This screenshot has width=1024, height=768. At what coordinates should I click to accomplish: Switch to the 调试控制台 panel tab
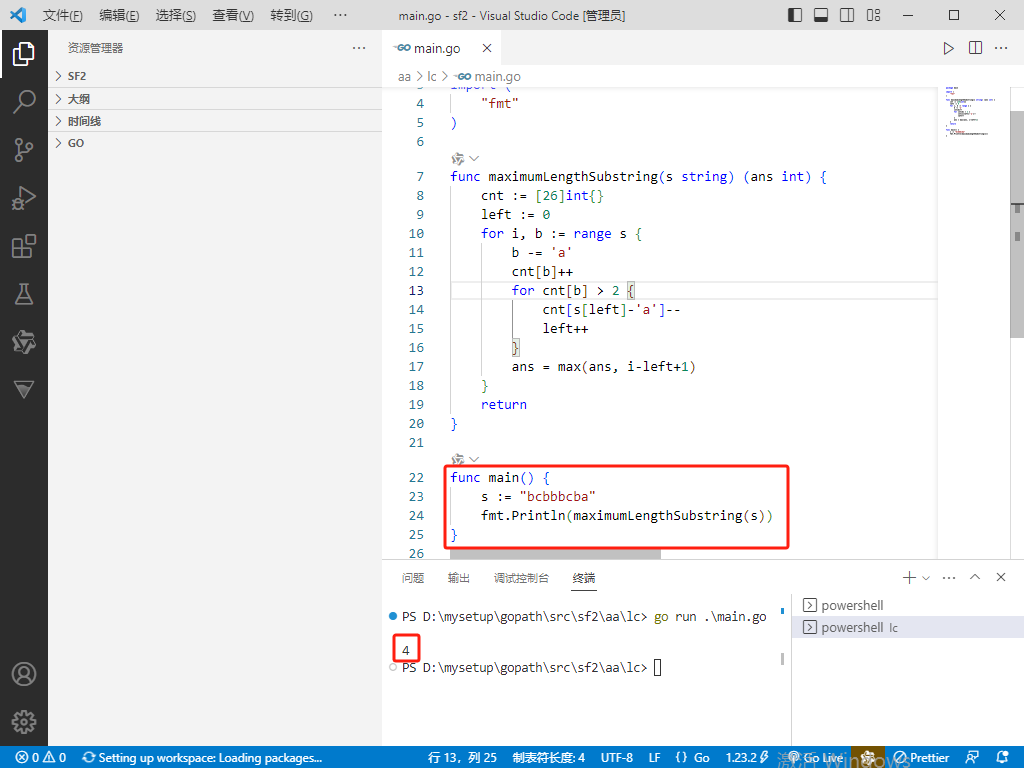click(x=521, y=578)
